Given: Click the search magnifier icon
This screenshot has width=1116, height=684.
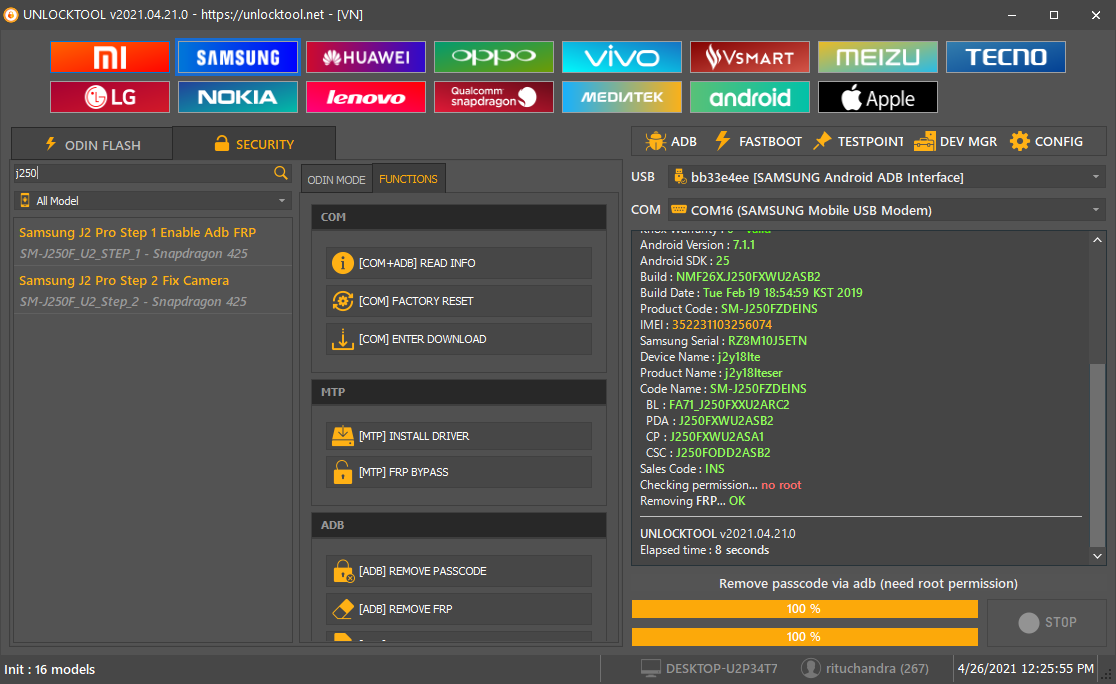Looking at the screenshot, I should (281, 173).
